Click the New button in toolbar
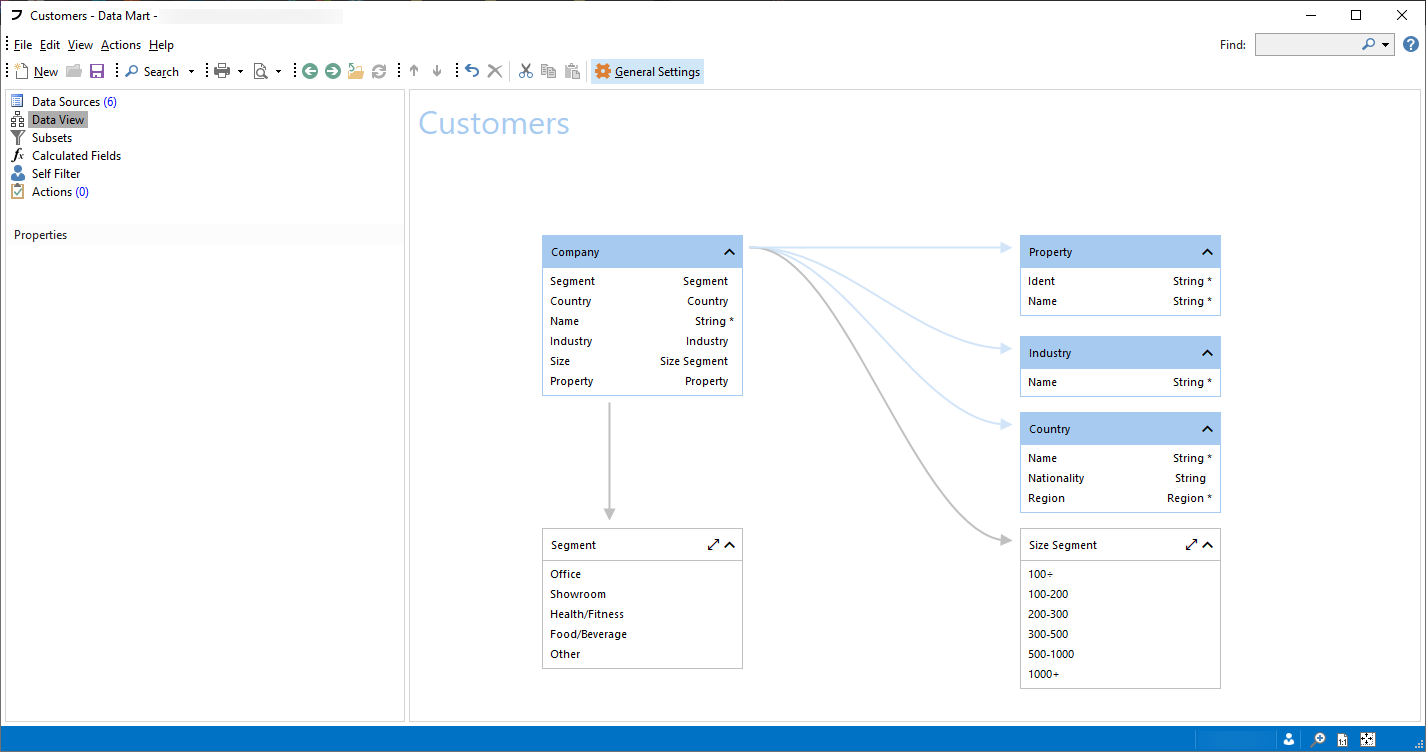This screenshot has width=1426, height=752. 37,71
